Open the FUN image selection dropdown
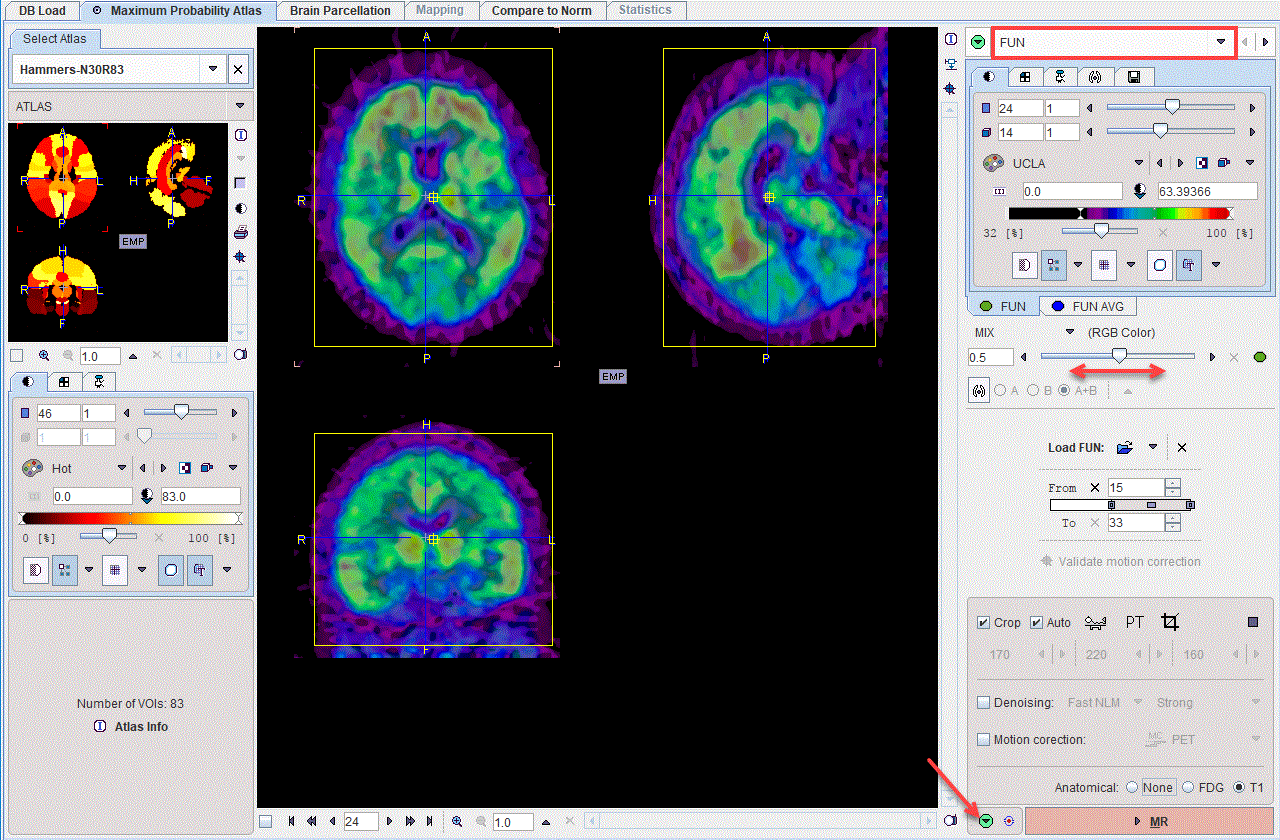1280x840 pixels. pos(1221,43)
